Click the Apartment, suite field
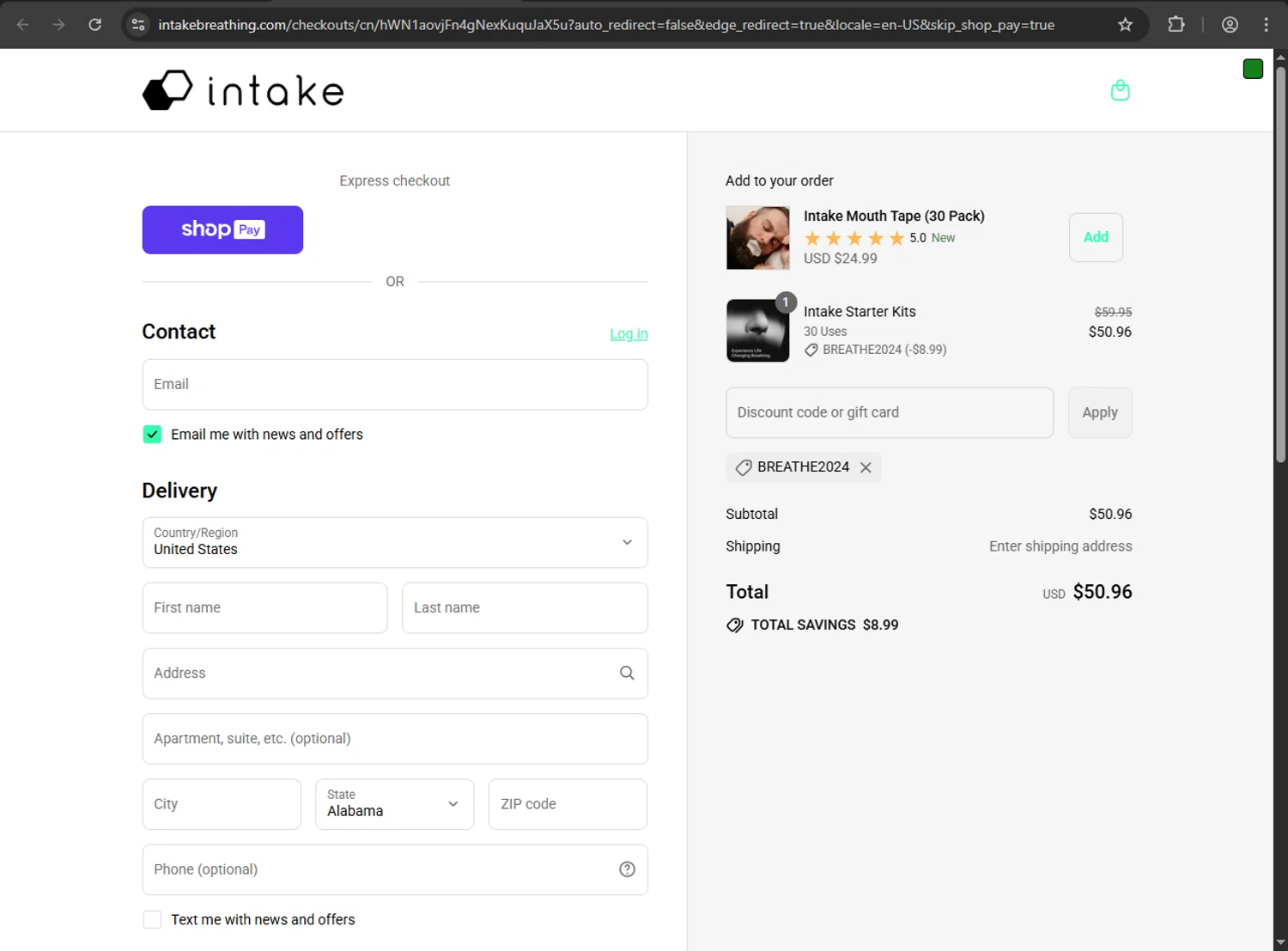This screenshot has height=951, width=1288. pos(395,739)
